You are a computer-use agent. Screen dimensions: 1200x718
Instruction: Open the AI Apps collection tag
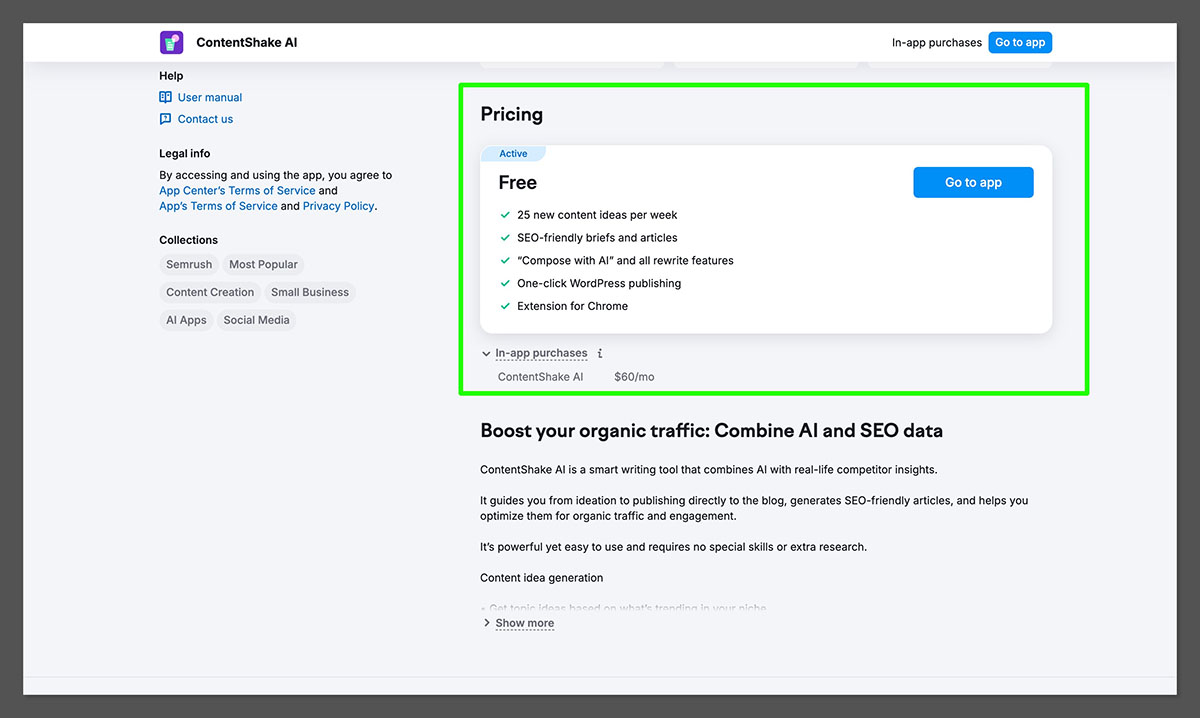click(186, 321)
